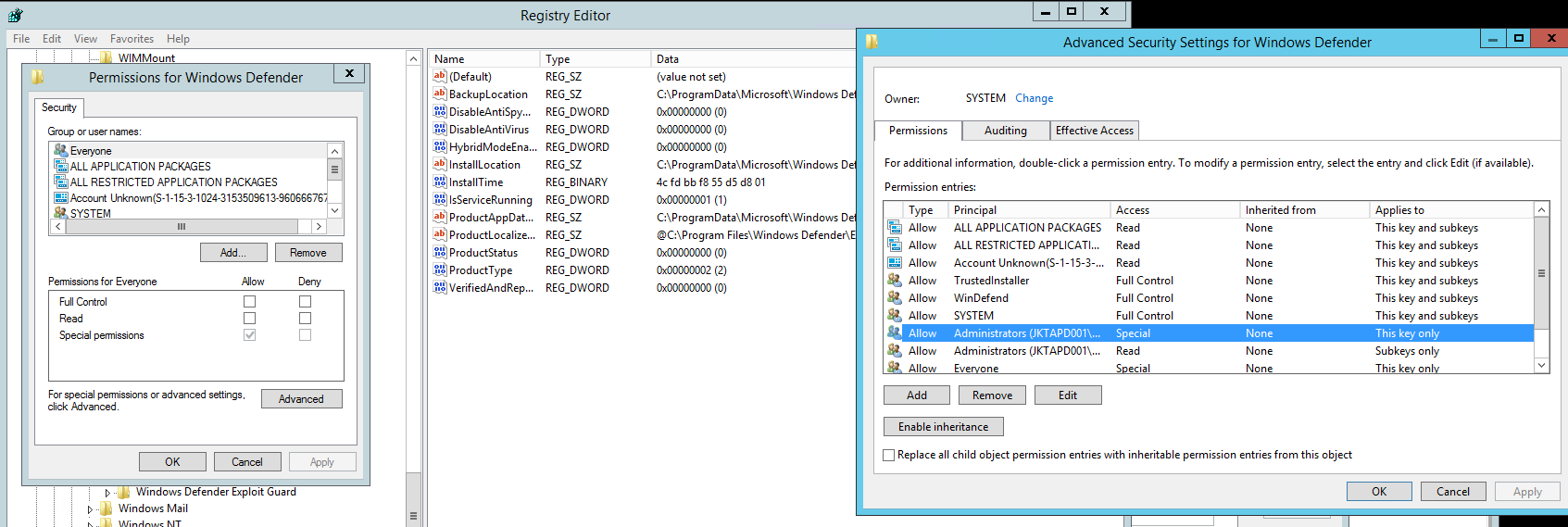
Task: Click the icon of the (Default) registry value
Action: [x=440, y=77]
